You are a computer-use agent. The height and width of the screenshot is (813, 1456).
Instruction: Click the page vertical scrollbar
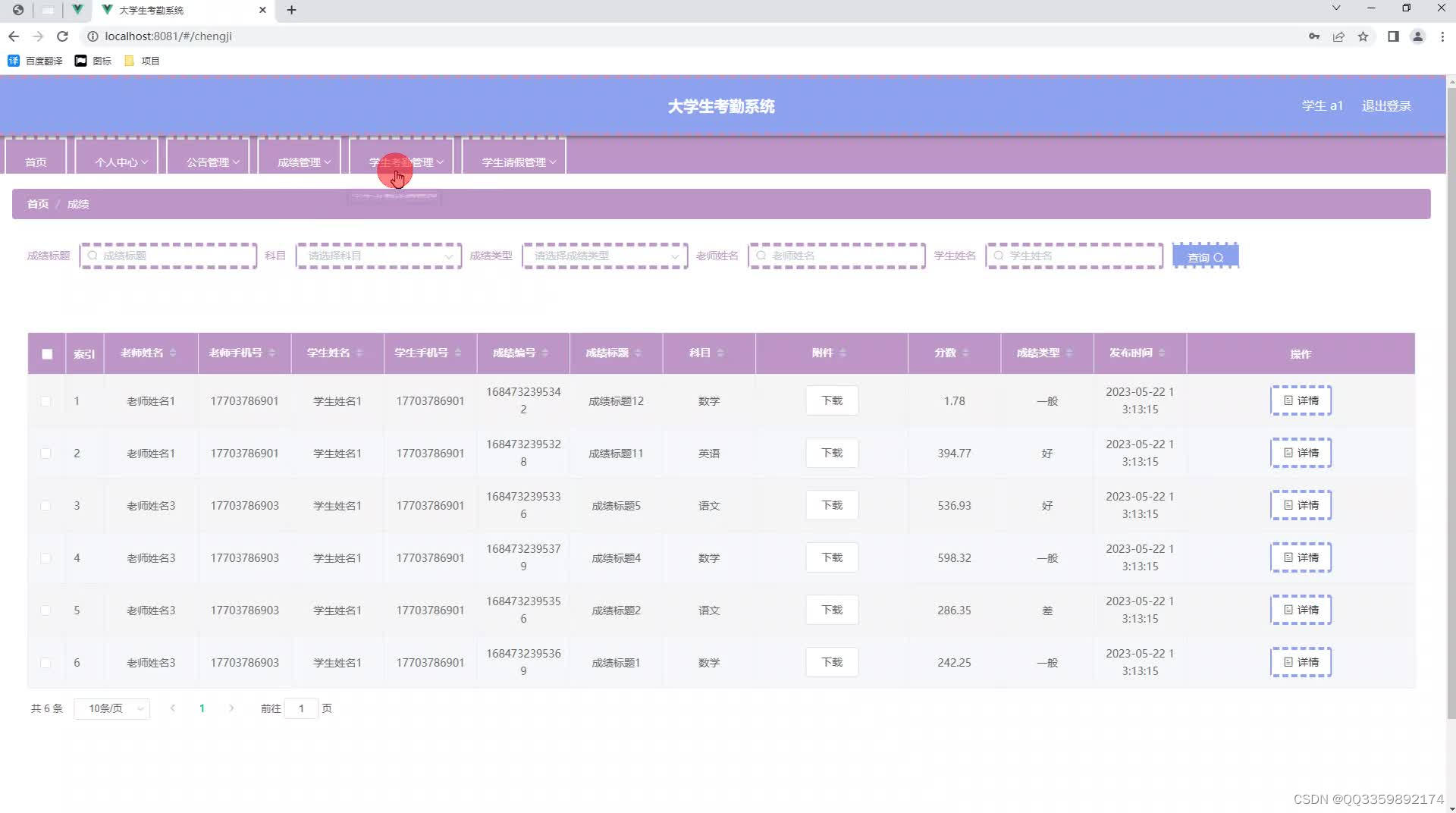[x=1451, y=402]
